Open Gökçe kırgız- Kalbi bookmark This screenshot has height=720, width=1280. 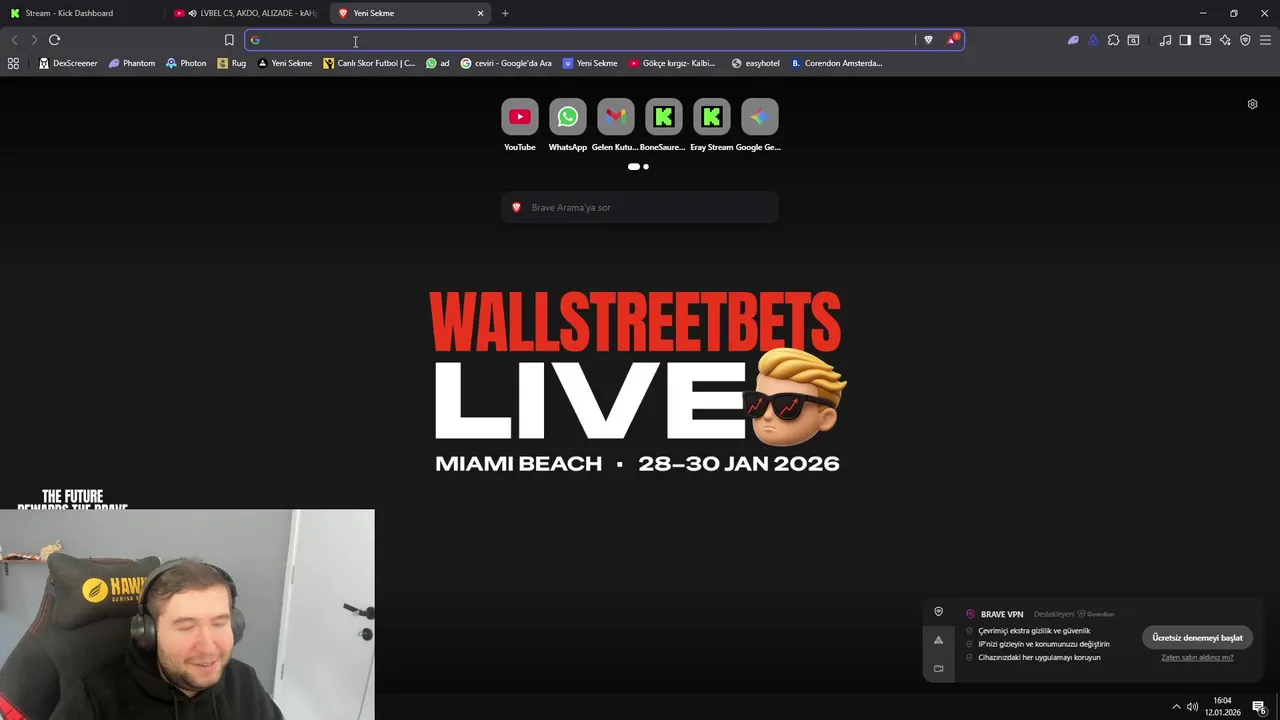click(672, 63)
